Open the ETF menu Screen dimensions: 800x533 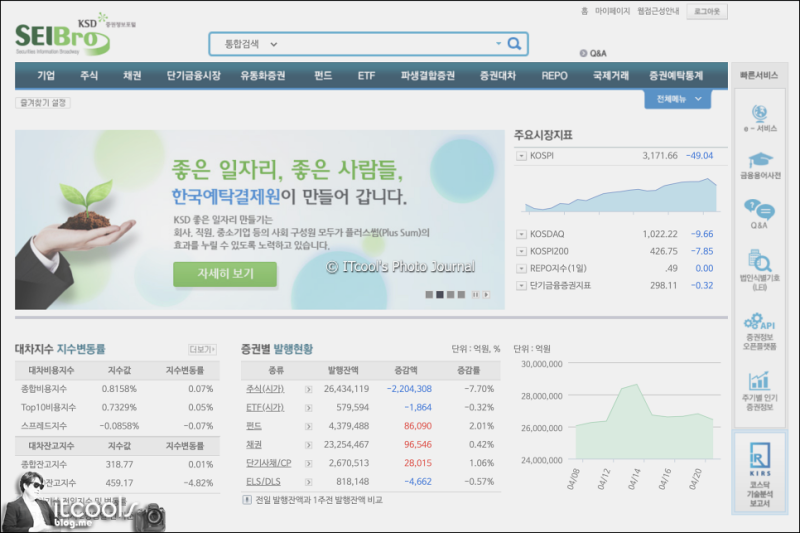366,75
